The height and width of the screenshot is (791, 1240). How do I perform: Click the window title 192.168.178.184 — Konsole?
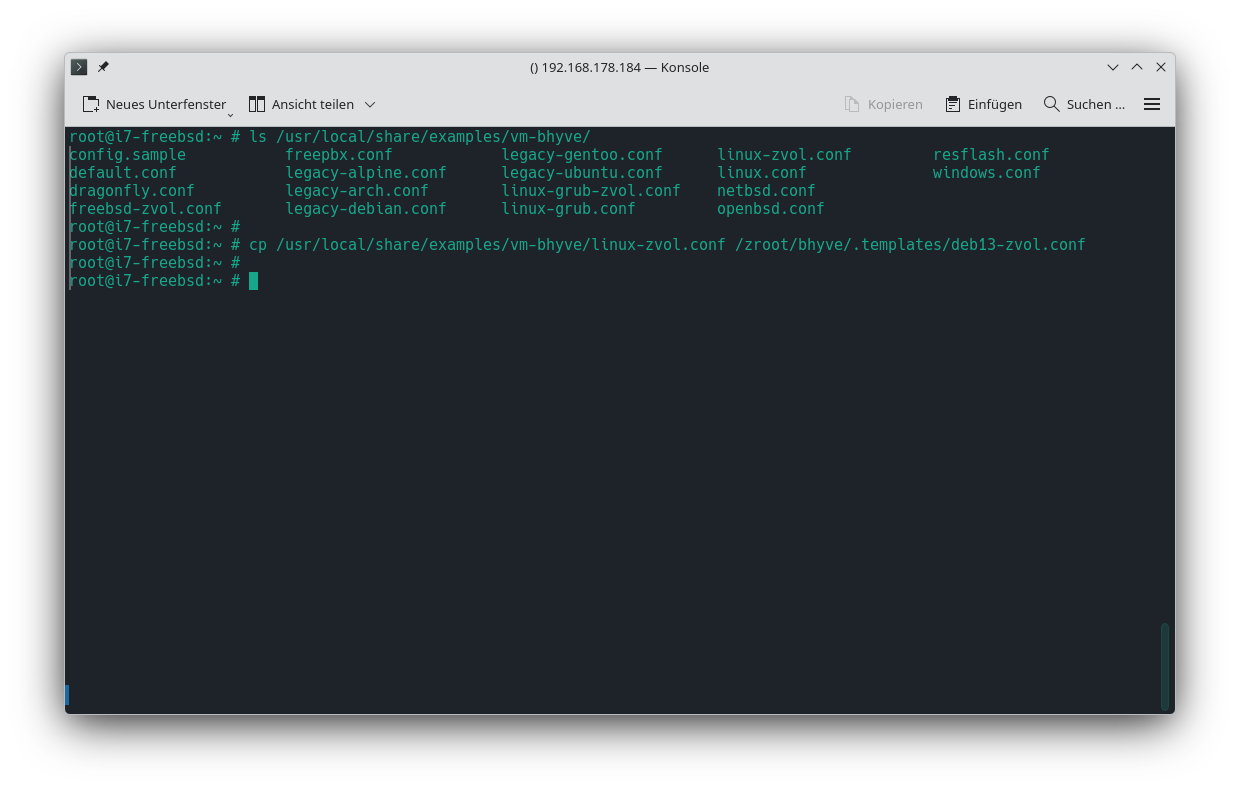[x=619, y=67]
